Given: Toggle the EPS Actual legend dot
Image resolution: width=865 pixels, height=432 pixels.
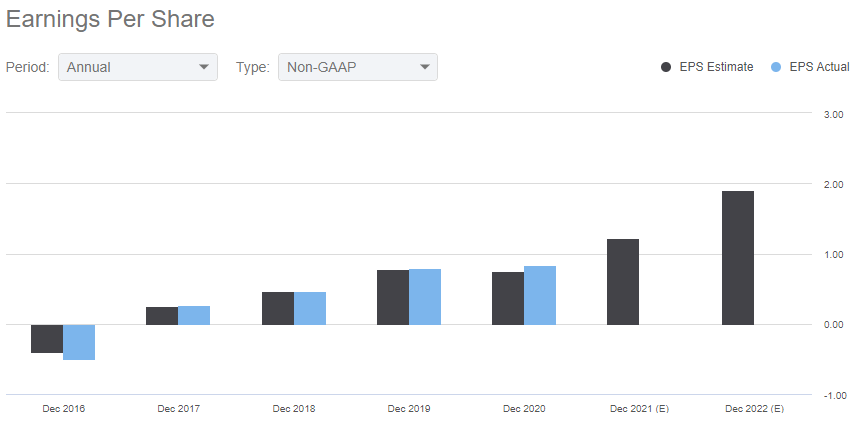Looking at the screenshot, I should coord(776,67).
